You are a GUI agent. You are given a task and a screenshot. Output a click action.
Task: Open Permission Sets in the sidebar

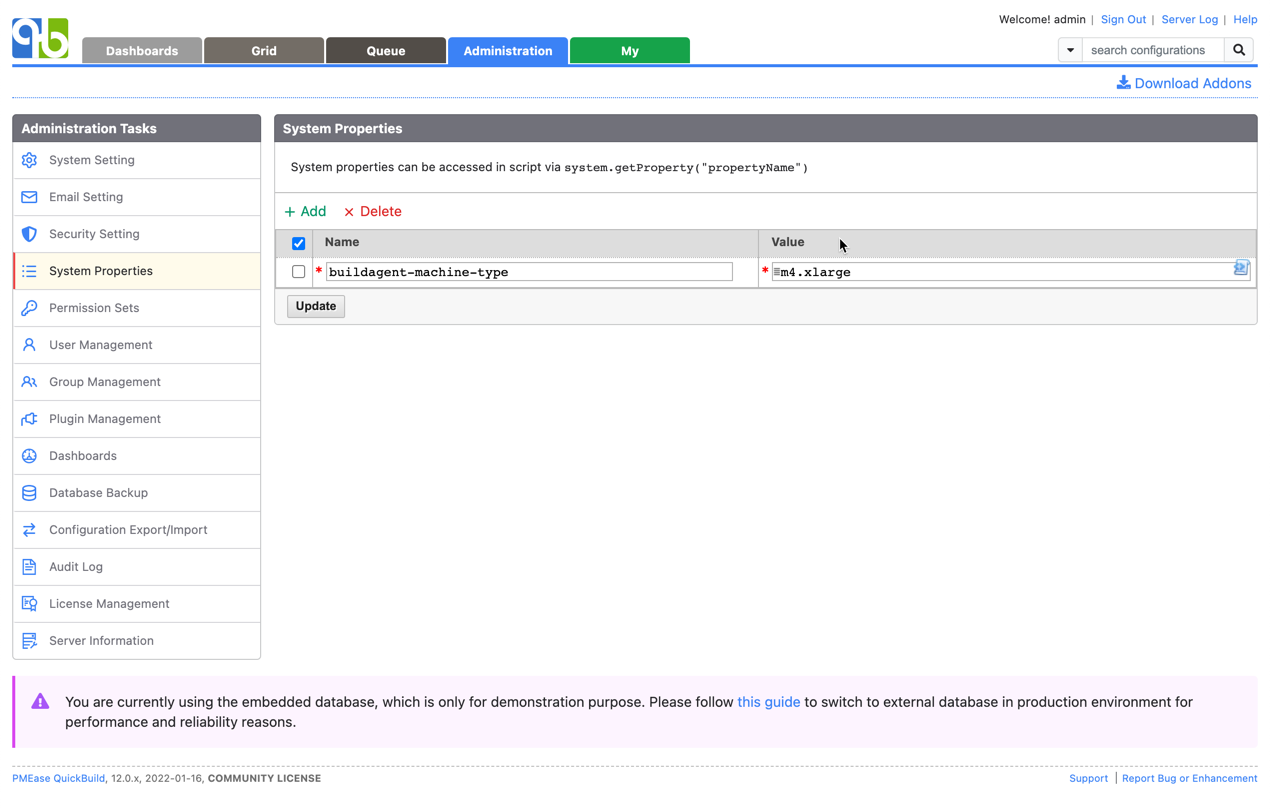137,308
